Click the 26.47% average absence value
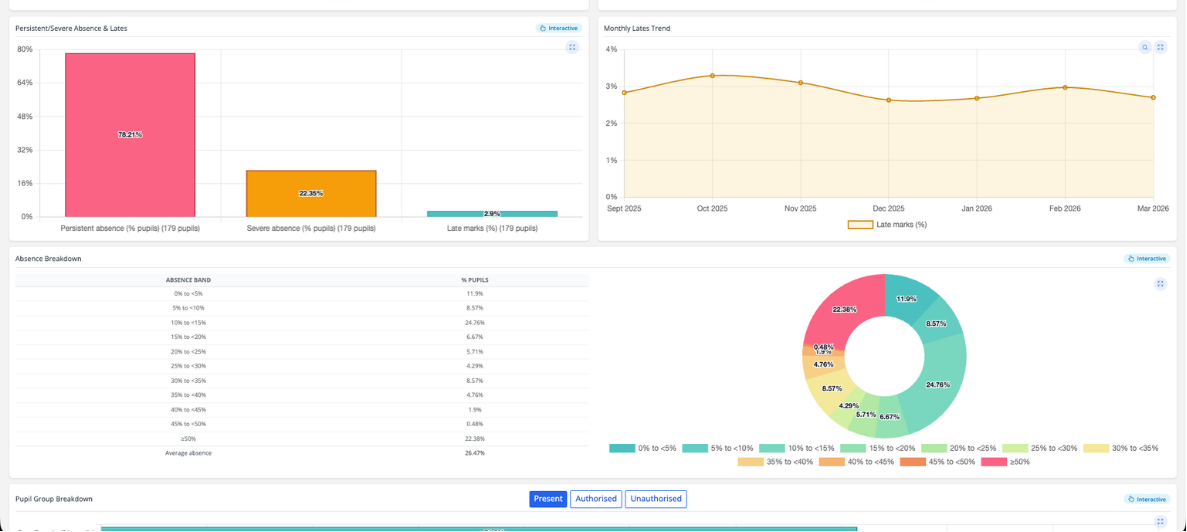The width and height of the screenshot is (1187, 532). [x=475, y=453]
